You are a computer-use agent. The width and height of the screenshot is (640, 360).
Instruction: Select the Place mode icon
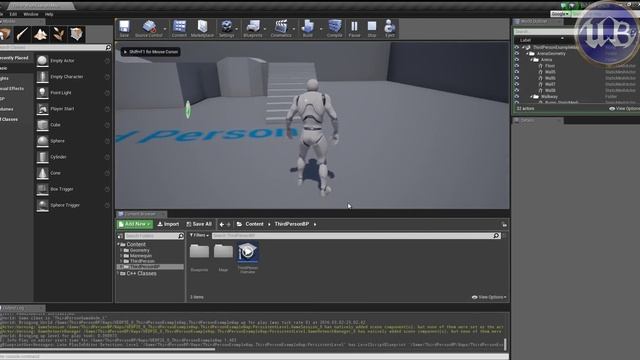[5, 34]
